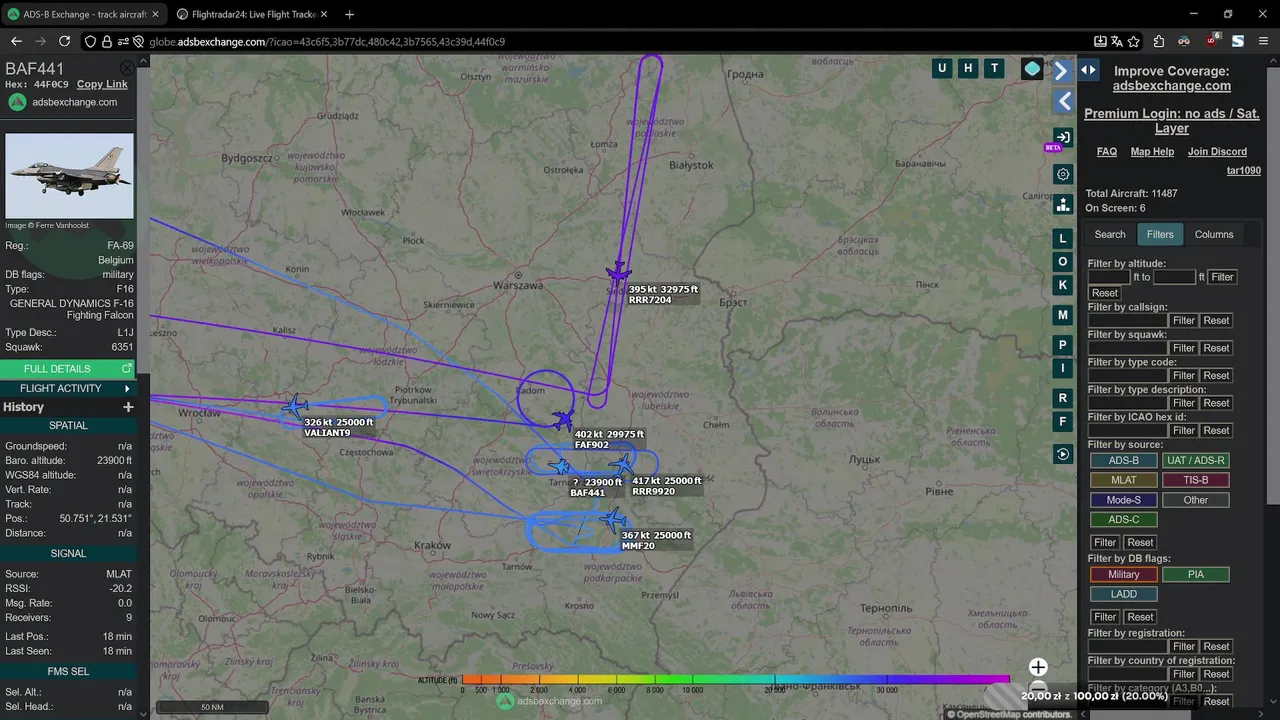Toggle the F map button
The width and height of the screenshot is (1280, 720).
pyautogui.click(x=1063, y=421)
